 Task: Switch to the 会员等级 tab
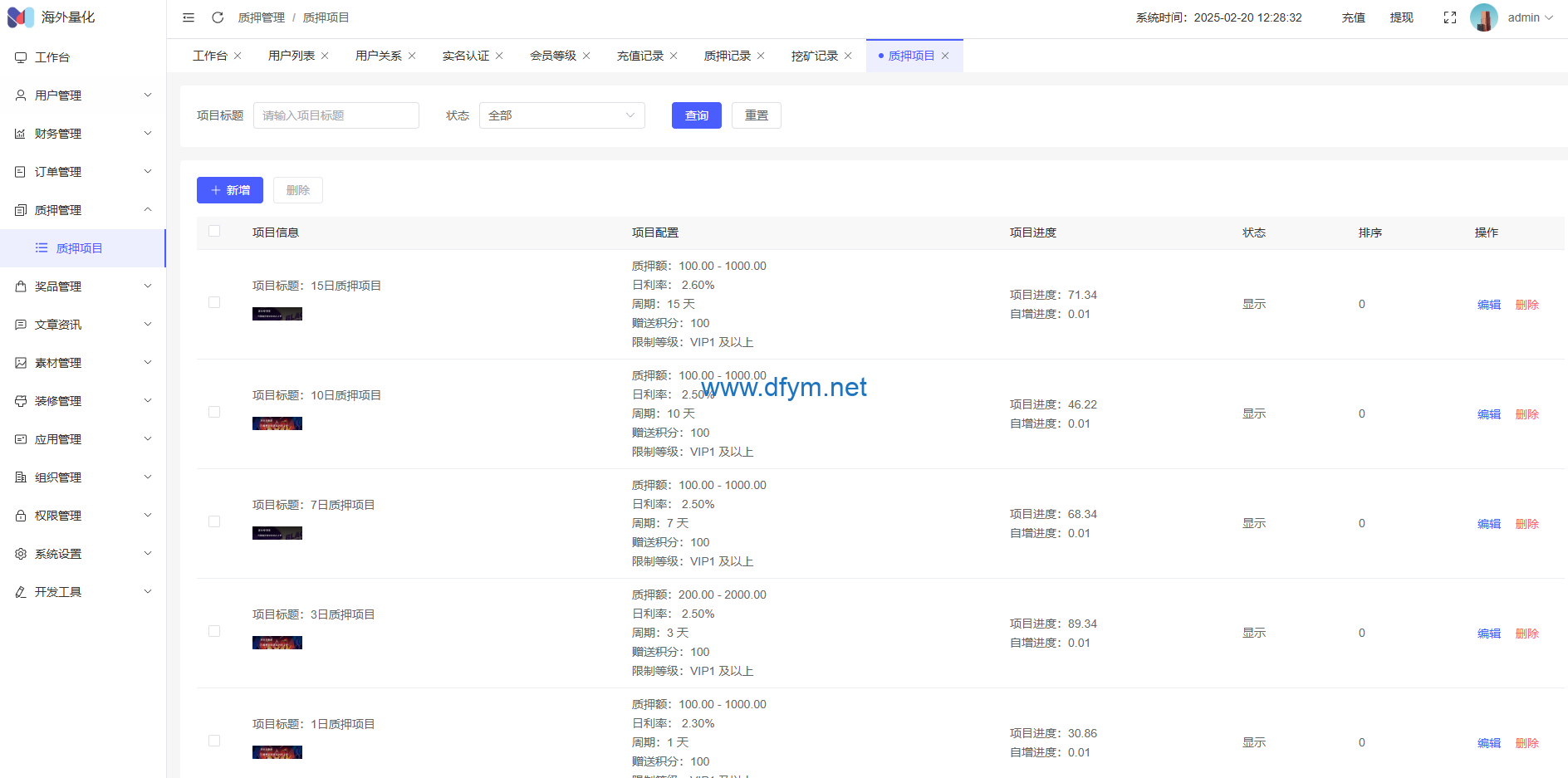[x=553, y=56]
